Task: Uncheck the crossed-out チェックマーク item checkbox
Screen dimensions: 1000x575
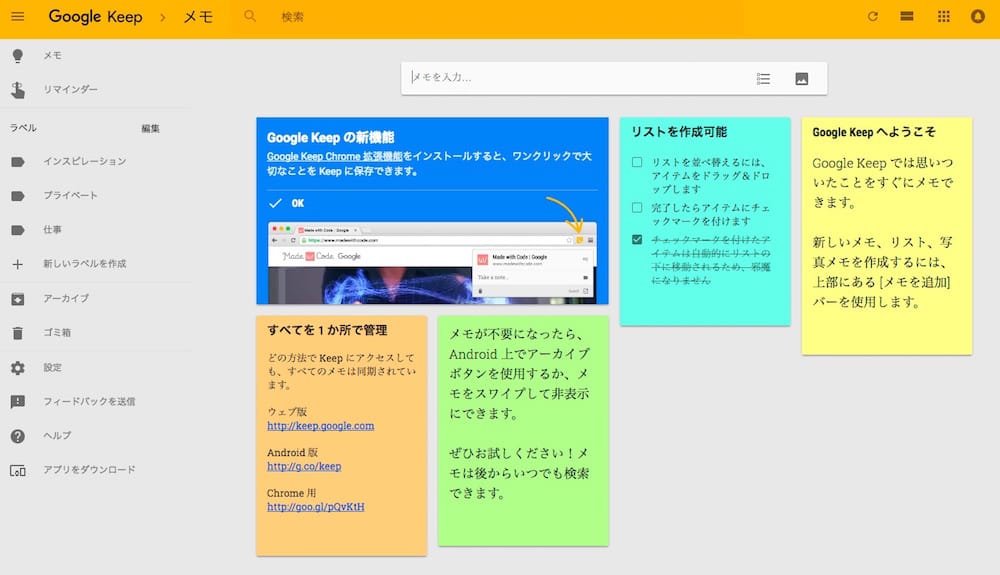Action: 637,240
